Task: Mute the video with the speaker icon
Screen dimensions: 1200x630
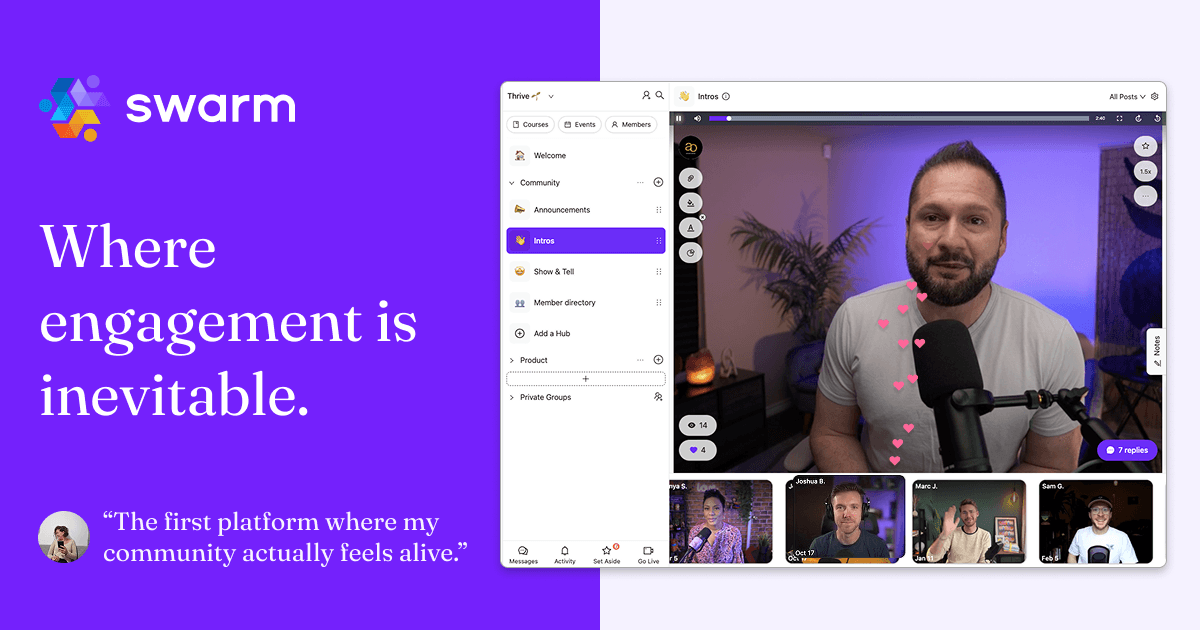Action: pyautogui.click(x=697, y=118)
